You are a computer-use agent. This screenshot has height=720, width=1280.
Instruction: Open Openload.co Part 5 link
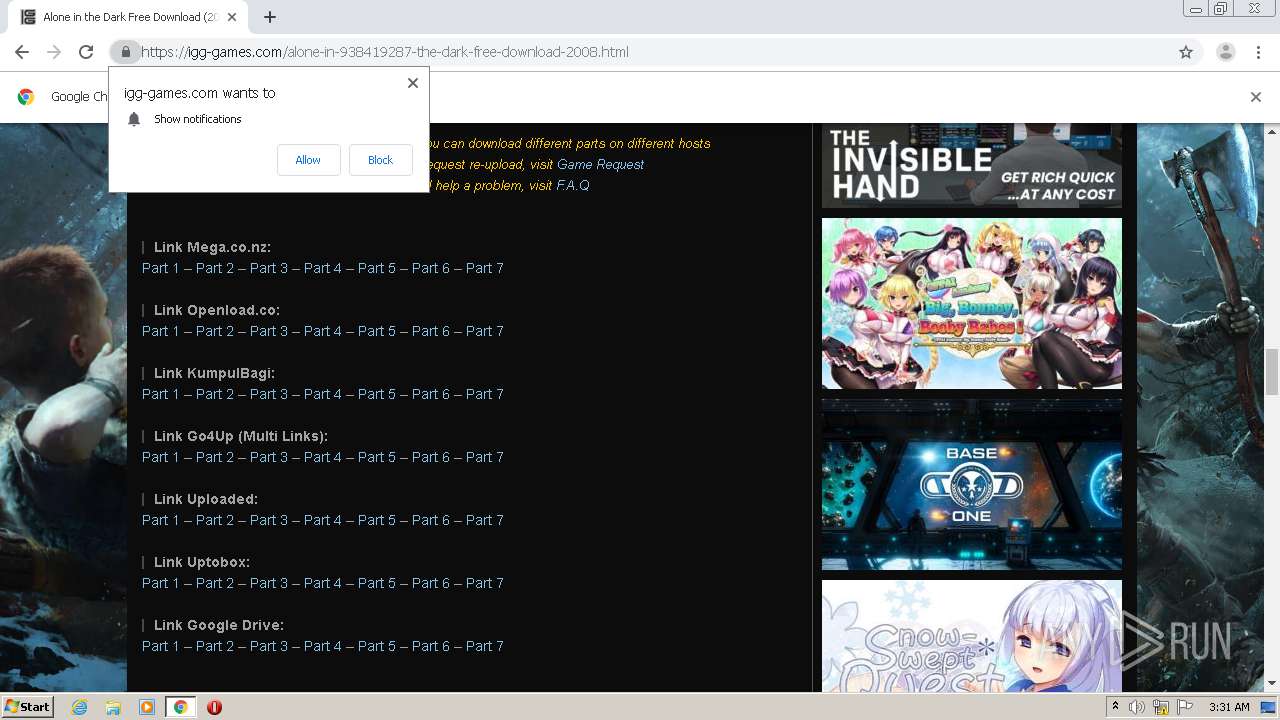[377, 331]
